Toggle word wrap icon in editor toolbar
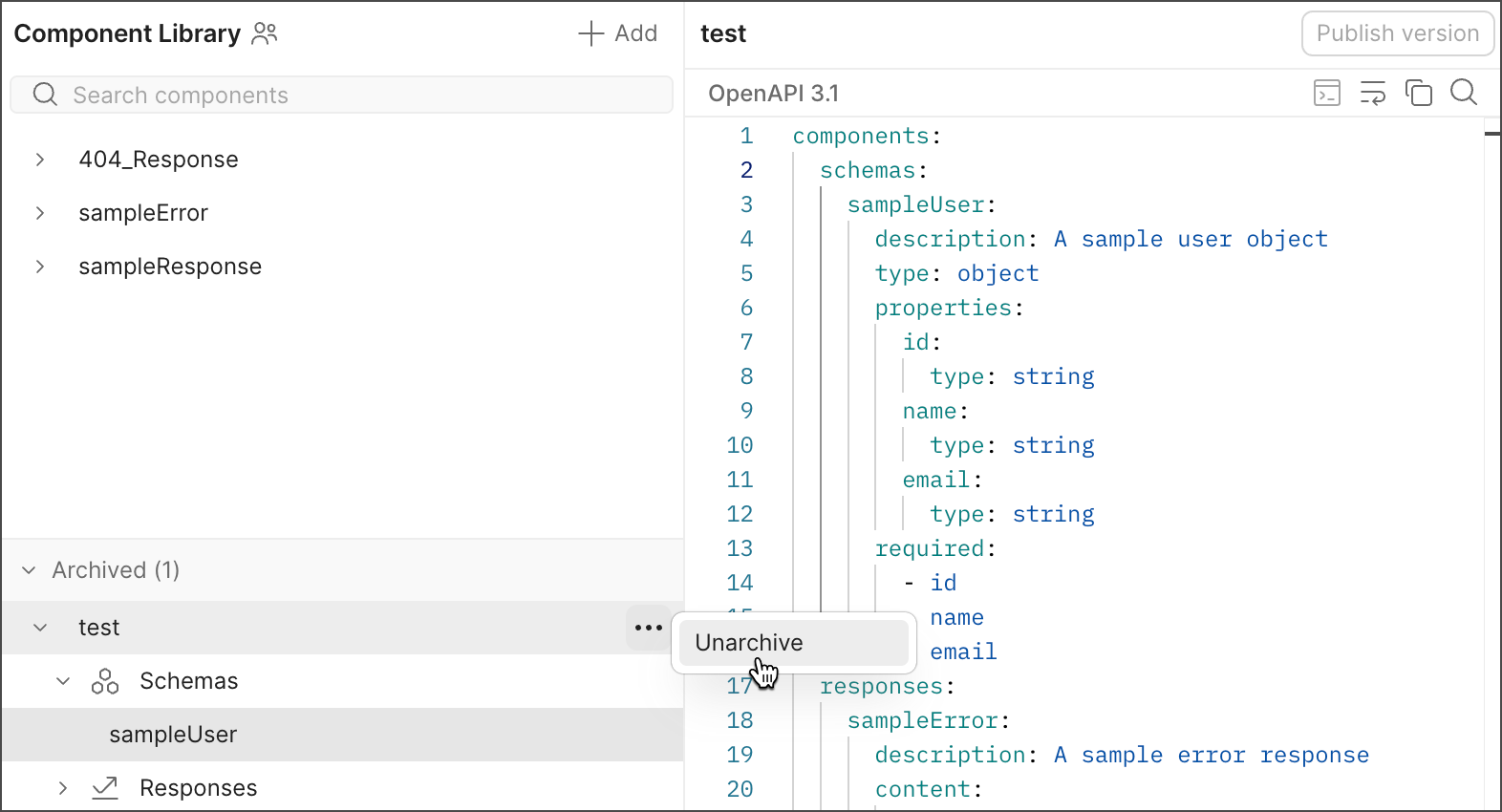The image size is (1502, 812). point(1373,93)
